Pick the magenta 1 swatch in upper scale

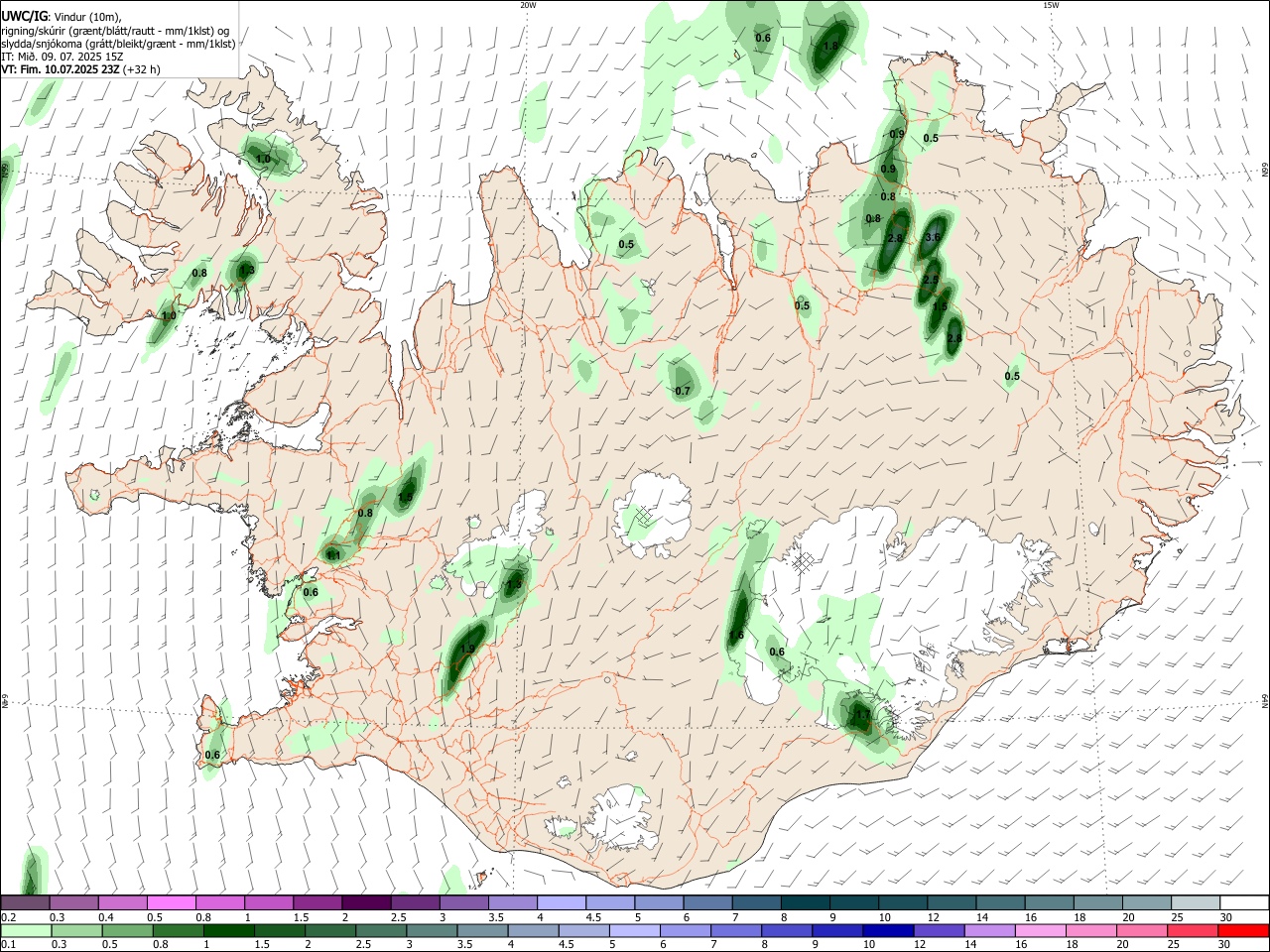(269, 902)
